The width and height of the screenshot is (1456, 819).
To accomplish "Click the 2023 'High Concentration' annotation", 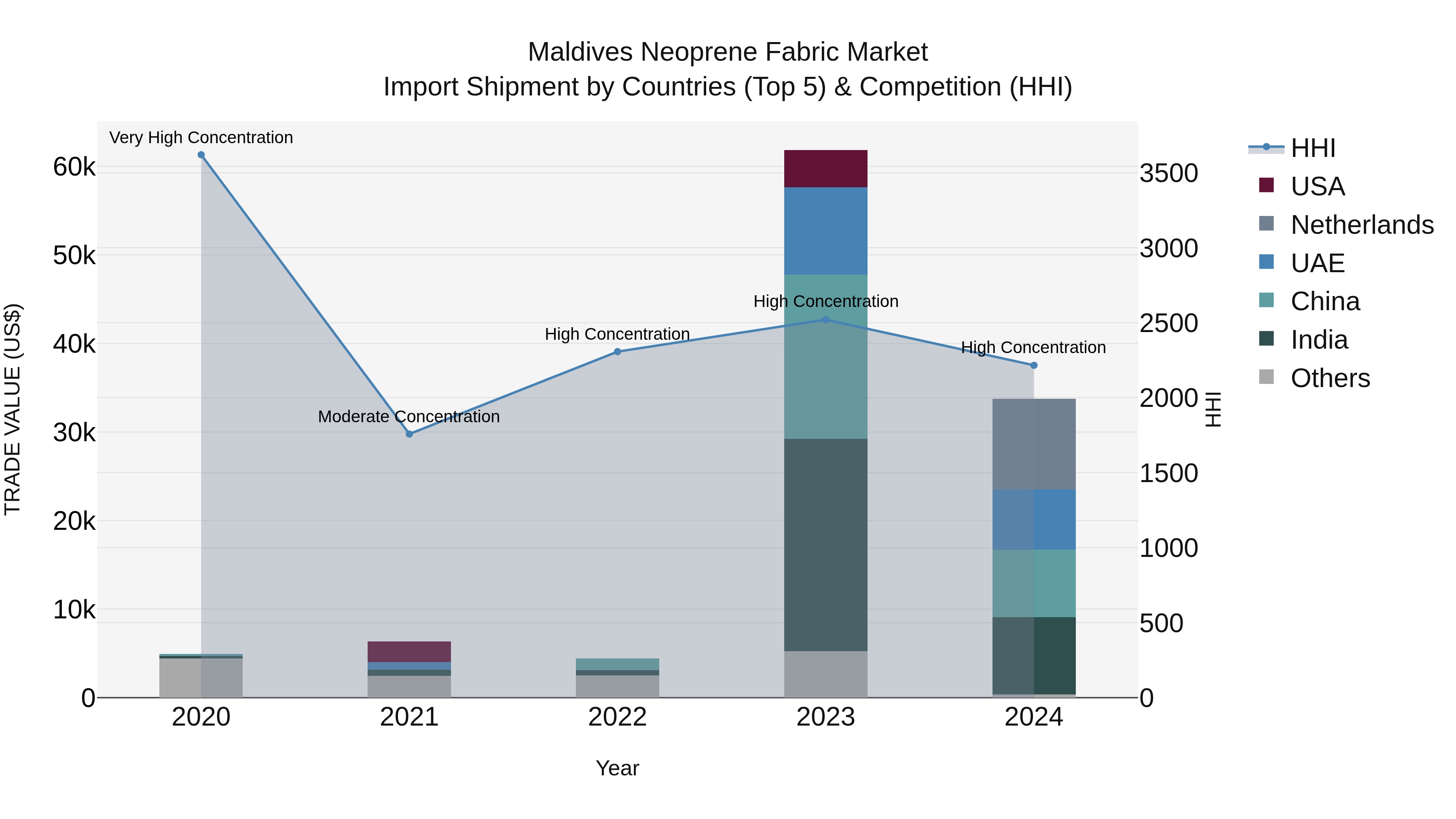I will point(826,301).
